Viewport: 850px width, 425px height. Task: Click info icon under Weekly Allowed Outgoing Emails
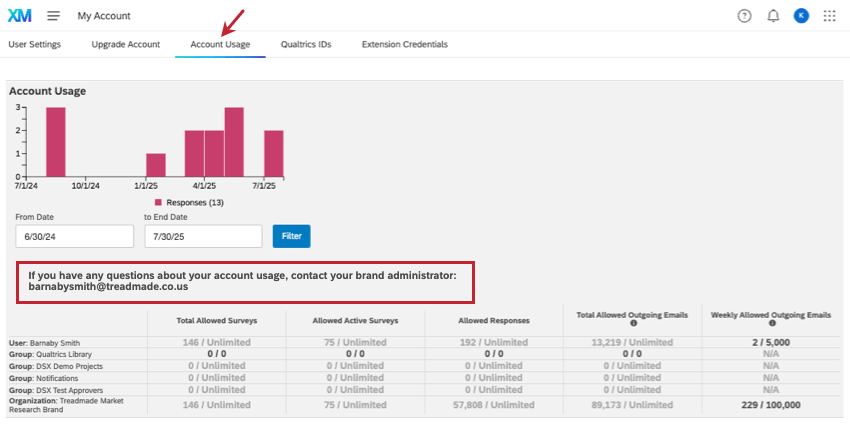click(772, 323)
